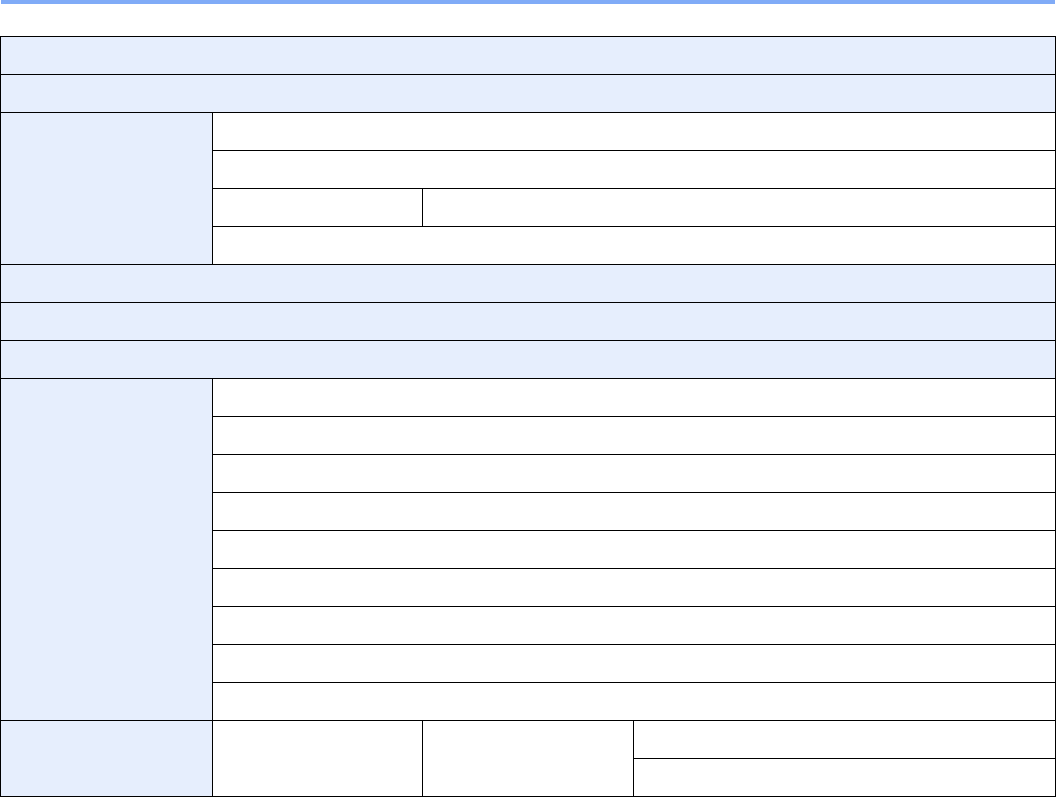Click the topmost full-width blue header row
This screenshot has height=797, width=1056.
coord(528,56)
